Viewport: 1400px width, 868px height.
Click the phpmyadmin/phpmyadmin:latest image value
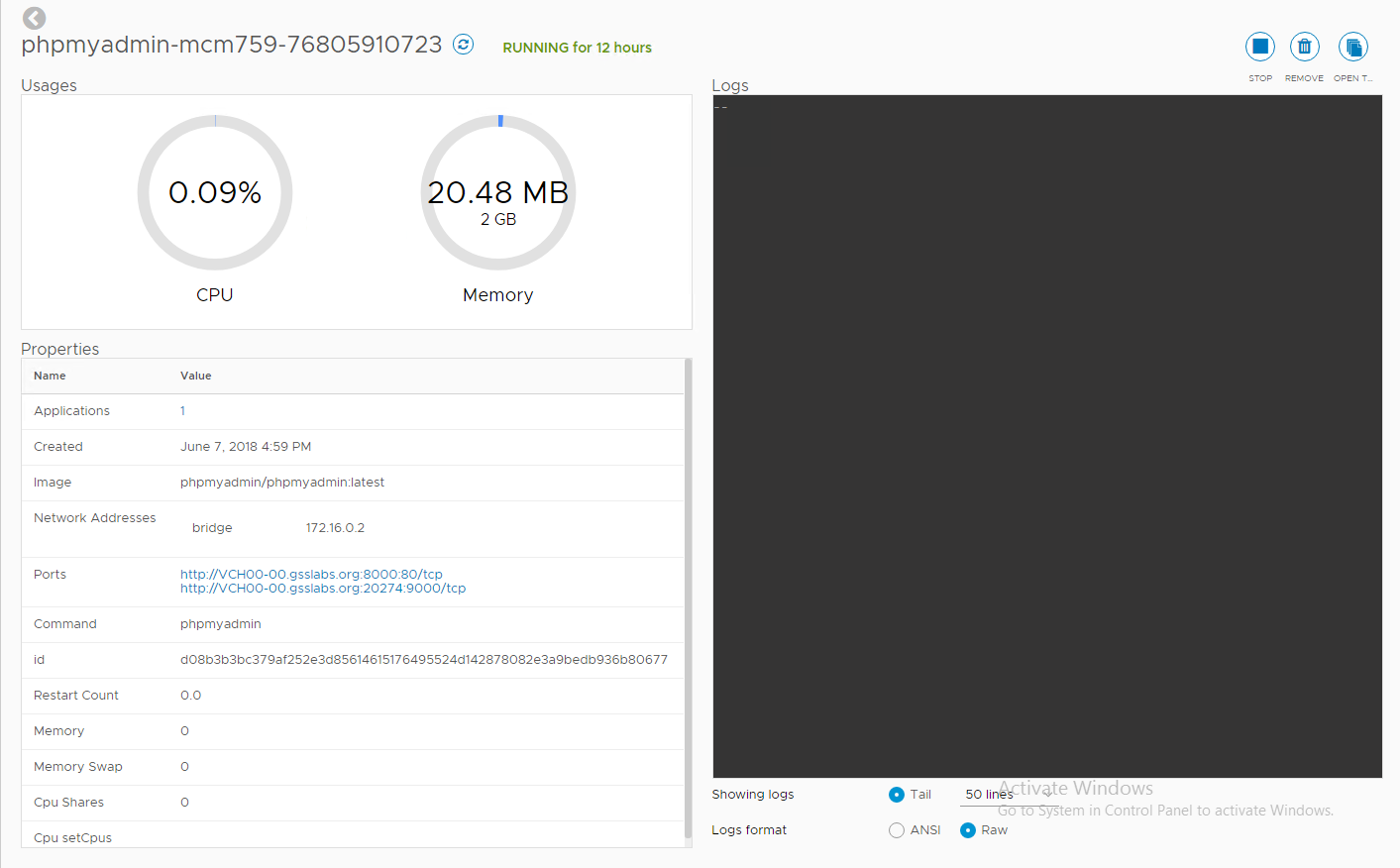[x=282, y=483]
